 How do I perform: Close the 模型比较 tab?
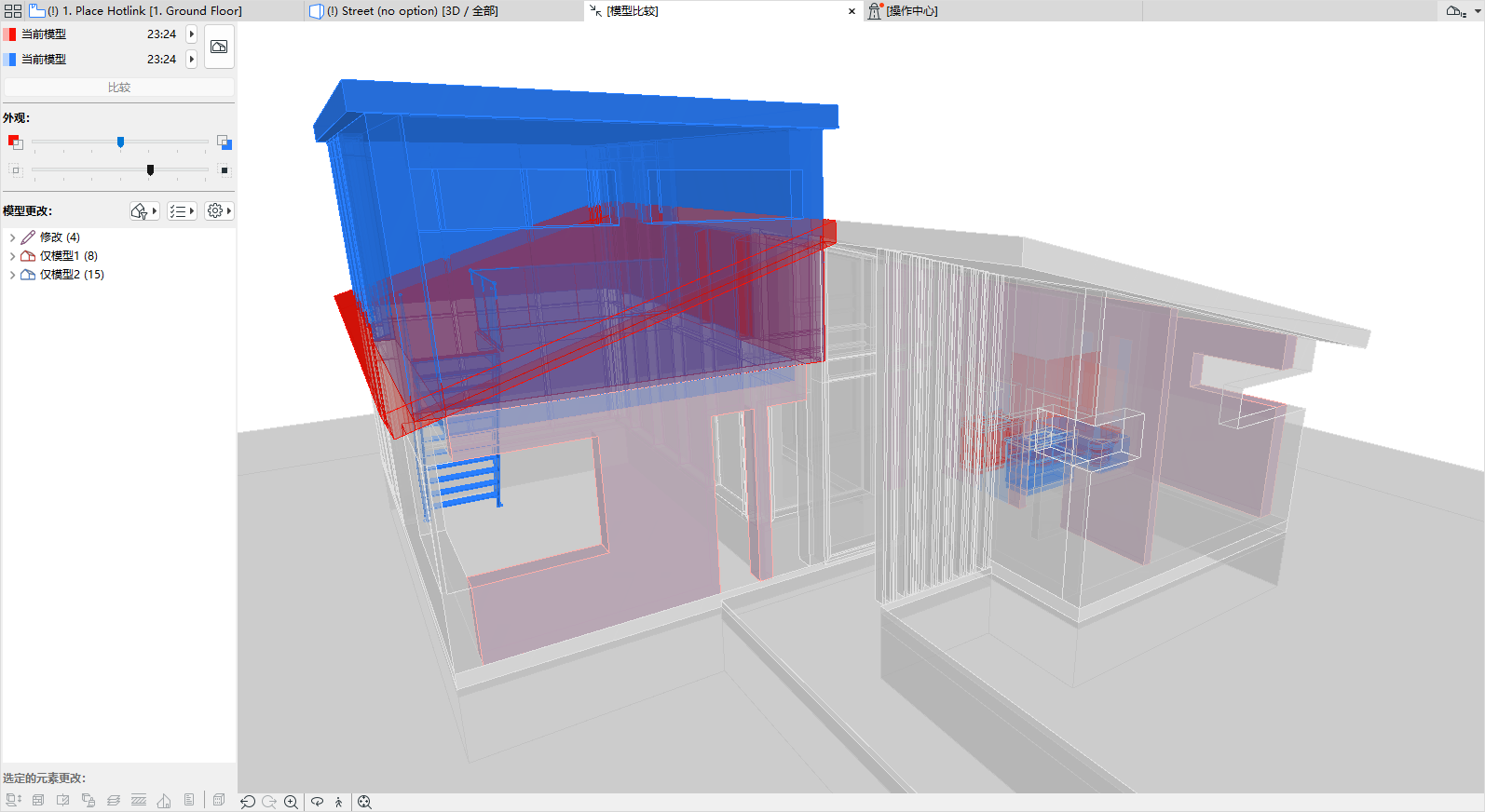point(851,11)
